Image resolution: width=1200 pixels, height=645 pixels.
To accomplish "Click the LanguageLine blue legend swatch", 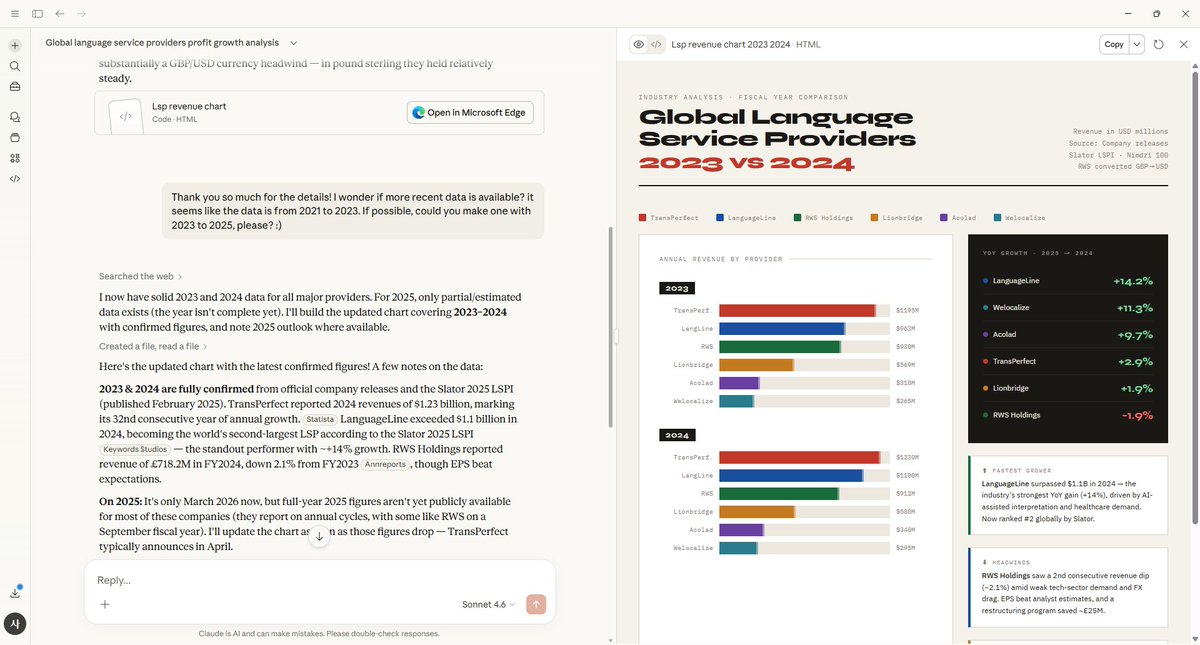I will click(720, 217).
